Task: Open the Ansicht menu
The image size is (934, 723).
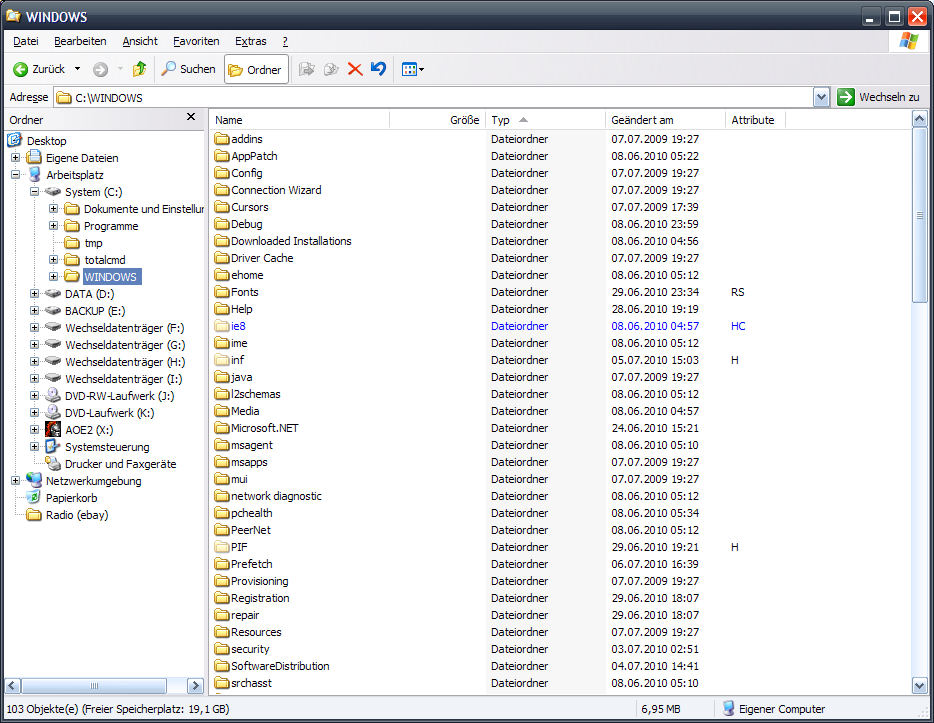Action: tap(140, 41)
